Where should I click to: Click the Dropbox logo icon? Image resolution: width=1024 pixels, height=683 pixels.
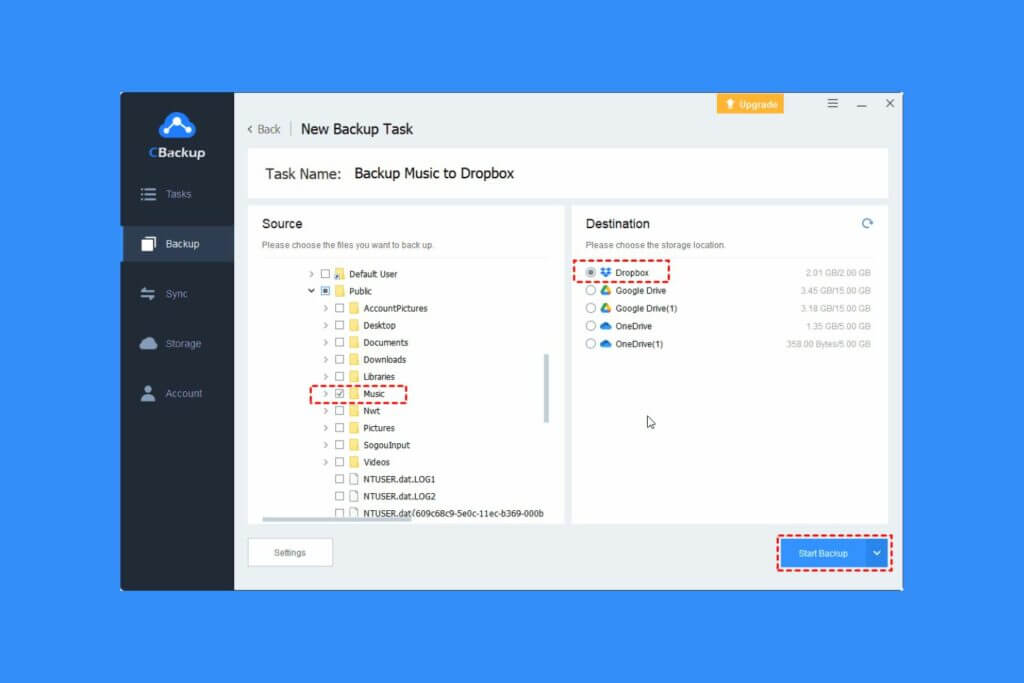coord(606,273)
